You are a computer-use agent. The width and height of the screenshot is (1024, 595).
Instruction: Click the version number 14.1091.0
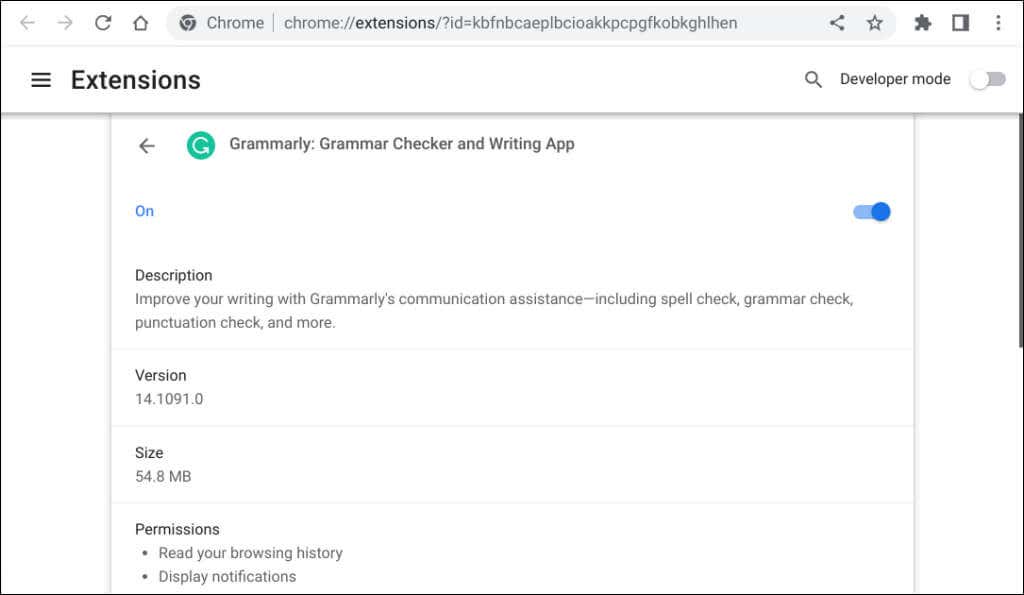[169, 399]
